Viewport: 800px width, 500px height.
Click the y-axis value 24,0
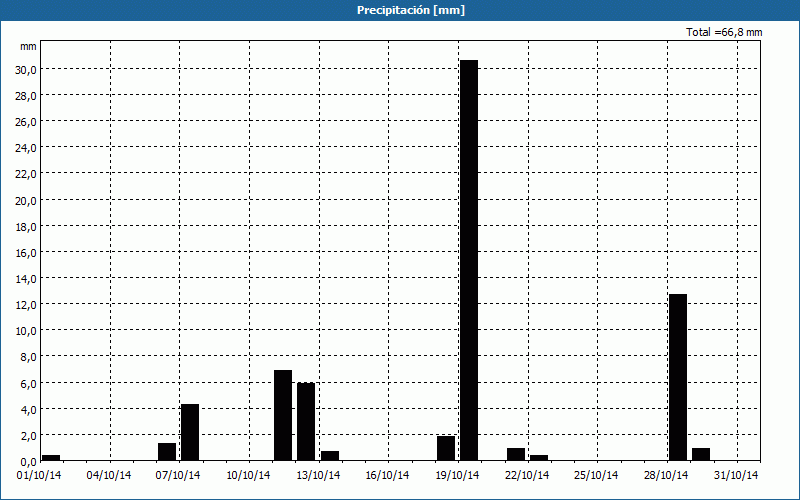tap(26, 148)
